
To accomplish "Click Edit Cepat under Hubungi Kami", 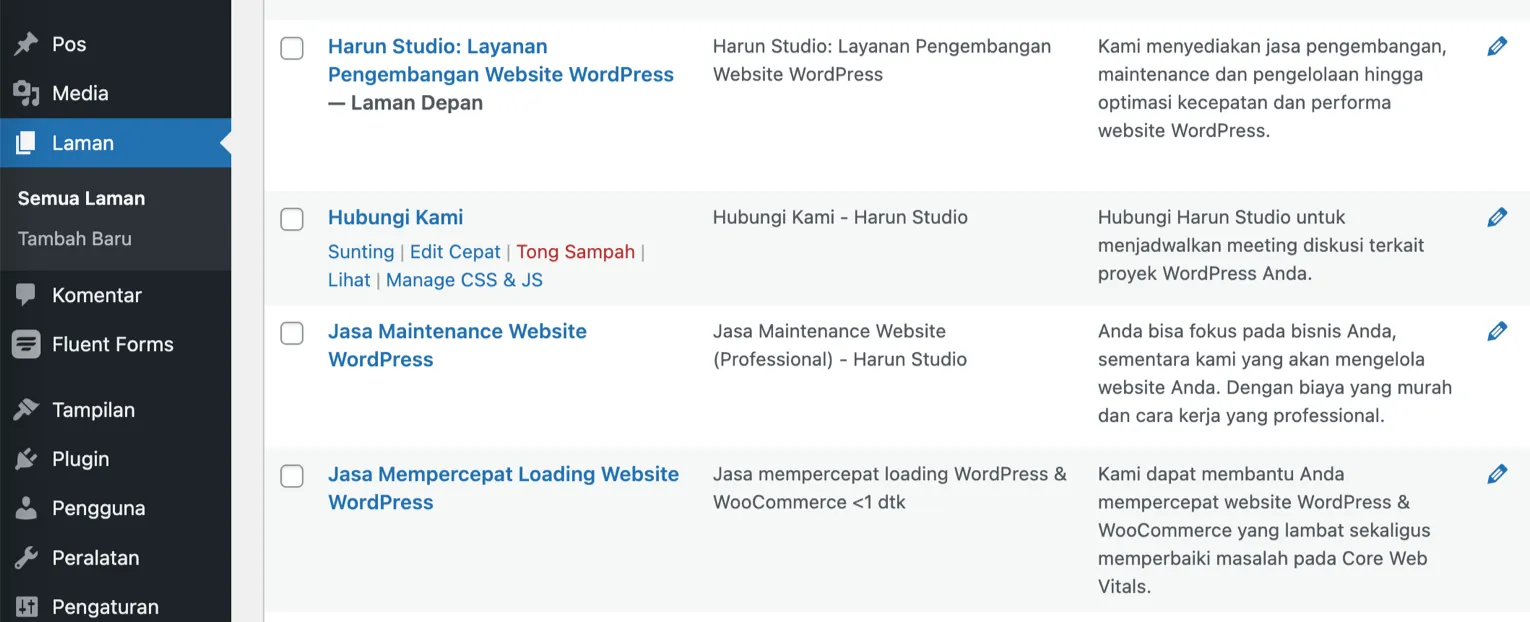I will pos(455,252).
